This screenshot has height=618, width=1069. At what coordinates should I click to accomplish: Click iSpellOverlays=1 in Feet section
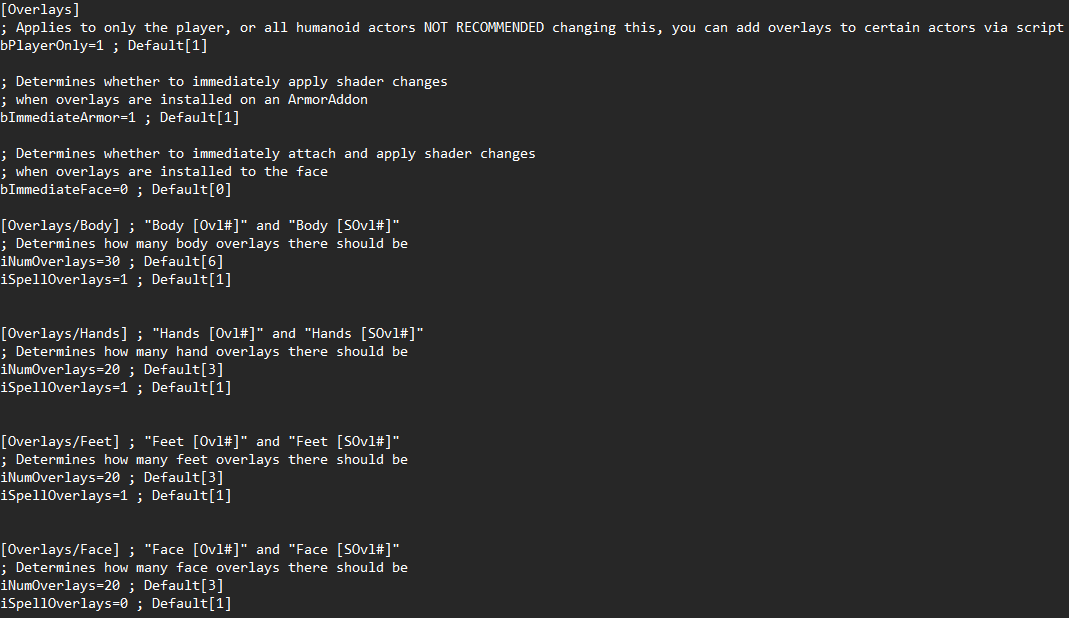[x=64, y=496]
